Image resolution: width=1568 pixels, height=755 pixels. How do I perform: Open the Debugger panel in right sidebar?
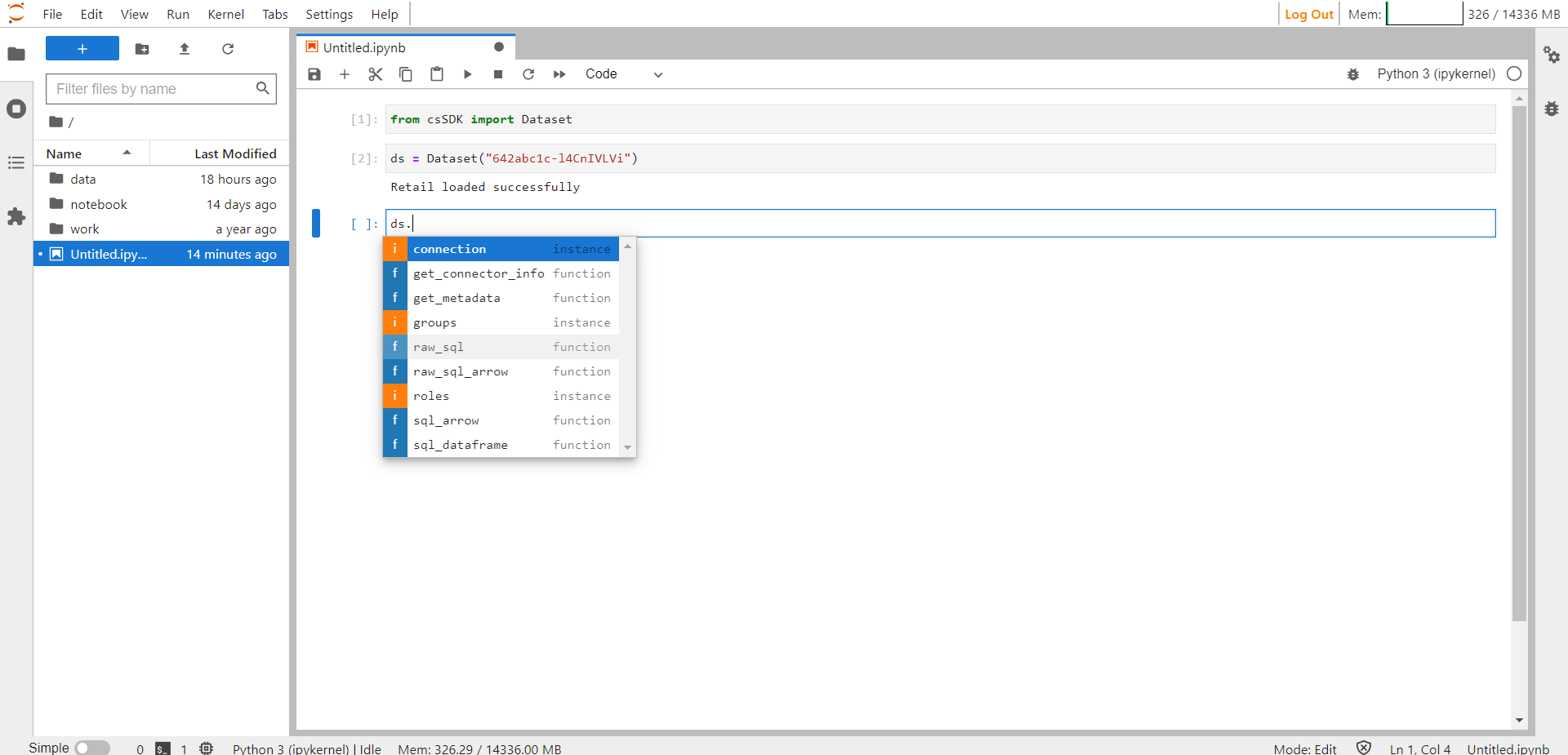1552,109
